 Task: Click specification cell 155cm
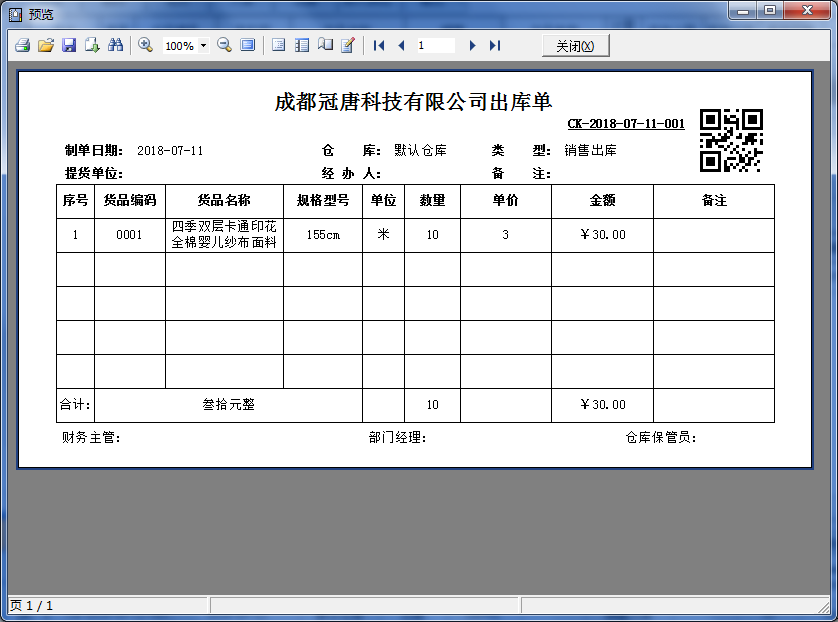pyautogui.click(x=323, y=235)
